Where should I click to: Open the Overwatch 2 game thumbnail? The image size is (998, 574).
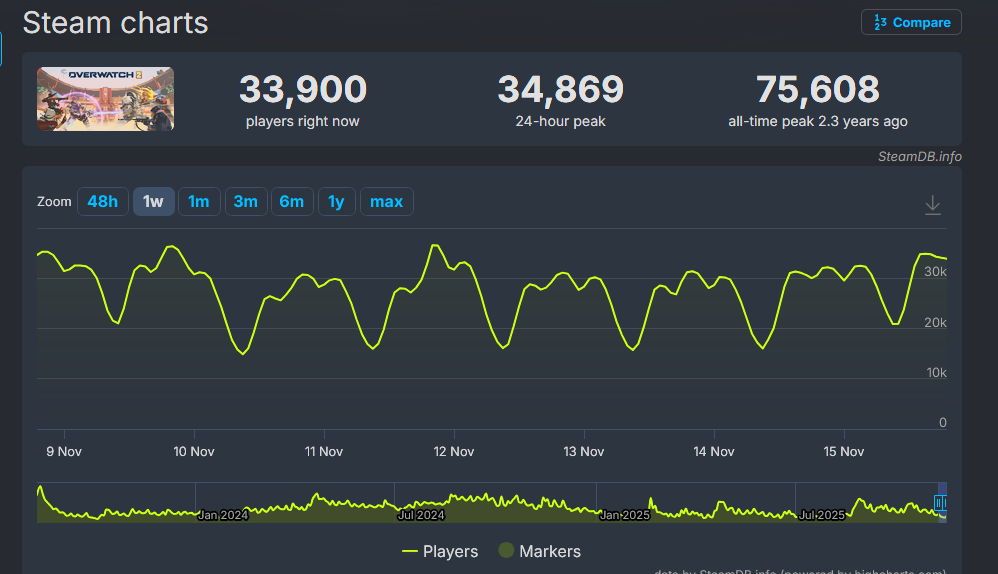pos(105,99)
